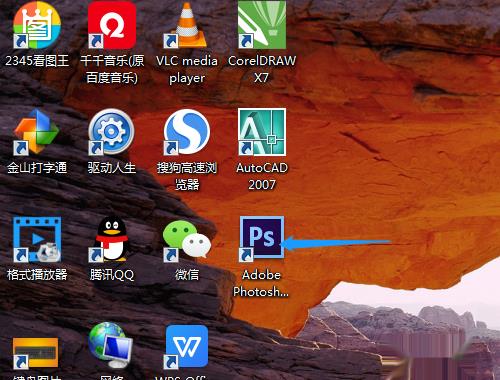Viewport: 500px width, 380px height.
Task: Click the "2345看图王" label text
Action: pos(37,61)
